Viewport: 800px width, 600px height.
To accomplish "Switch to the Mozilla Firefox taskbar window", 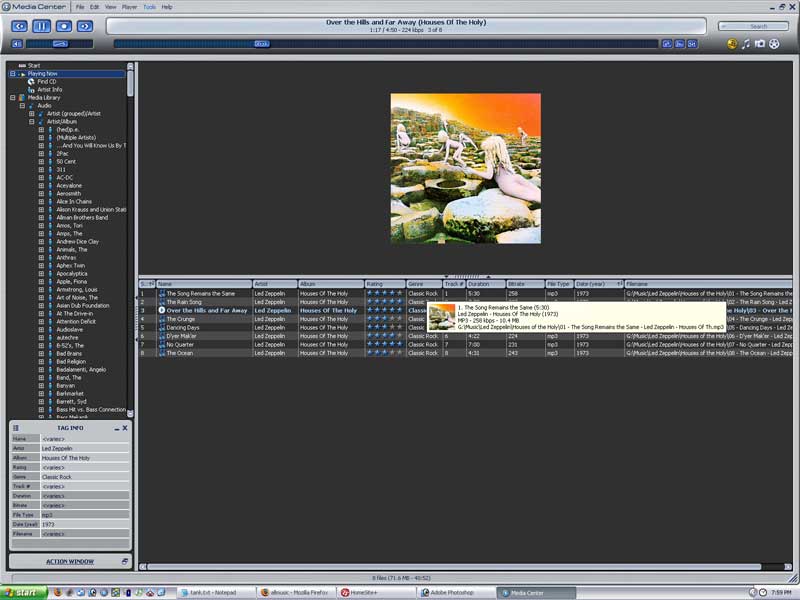I will point(296,592).
